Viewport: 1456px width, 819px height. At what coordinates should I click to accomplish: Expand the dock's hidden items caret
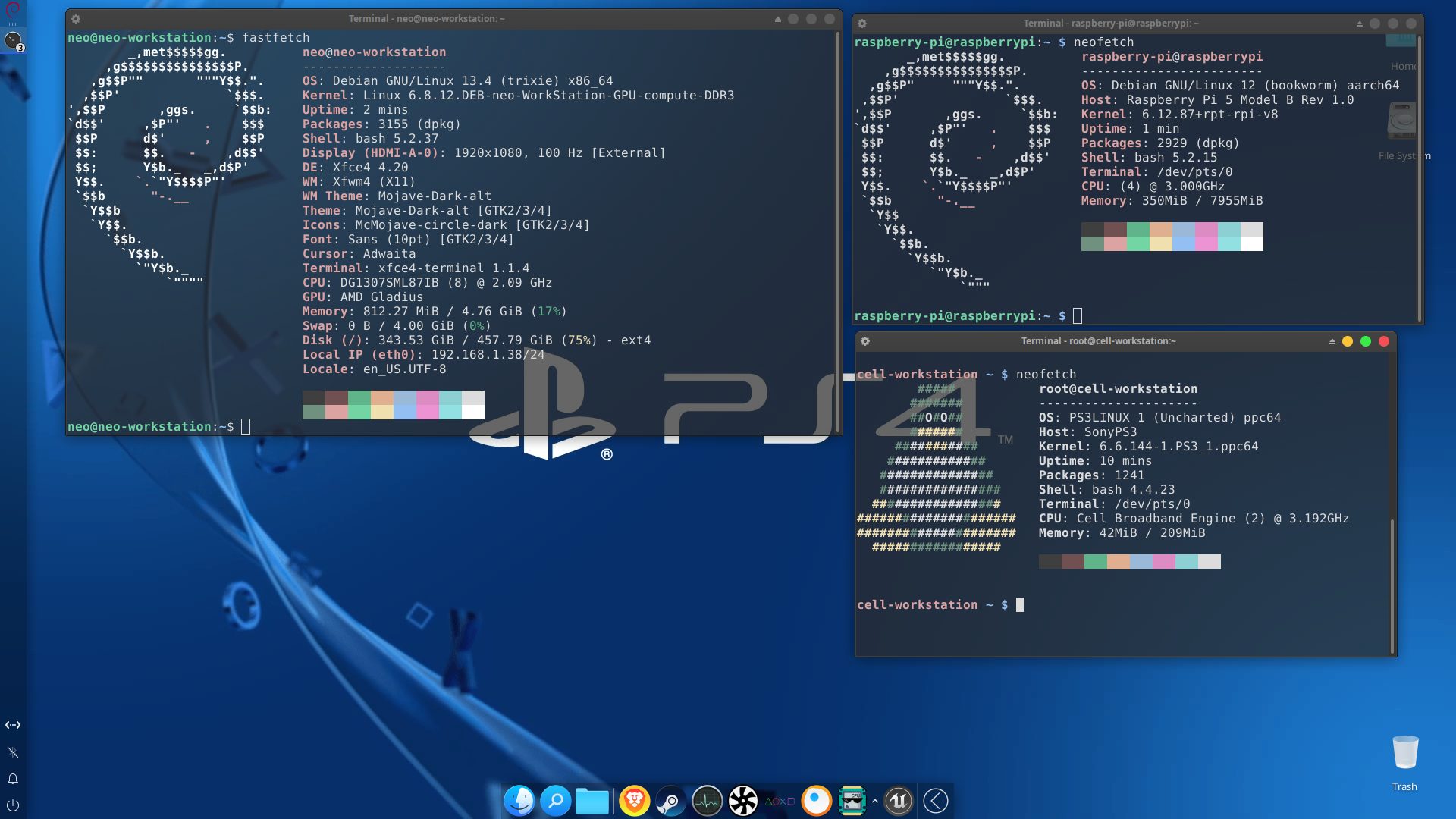(875, 801)
